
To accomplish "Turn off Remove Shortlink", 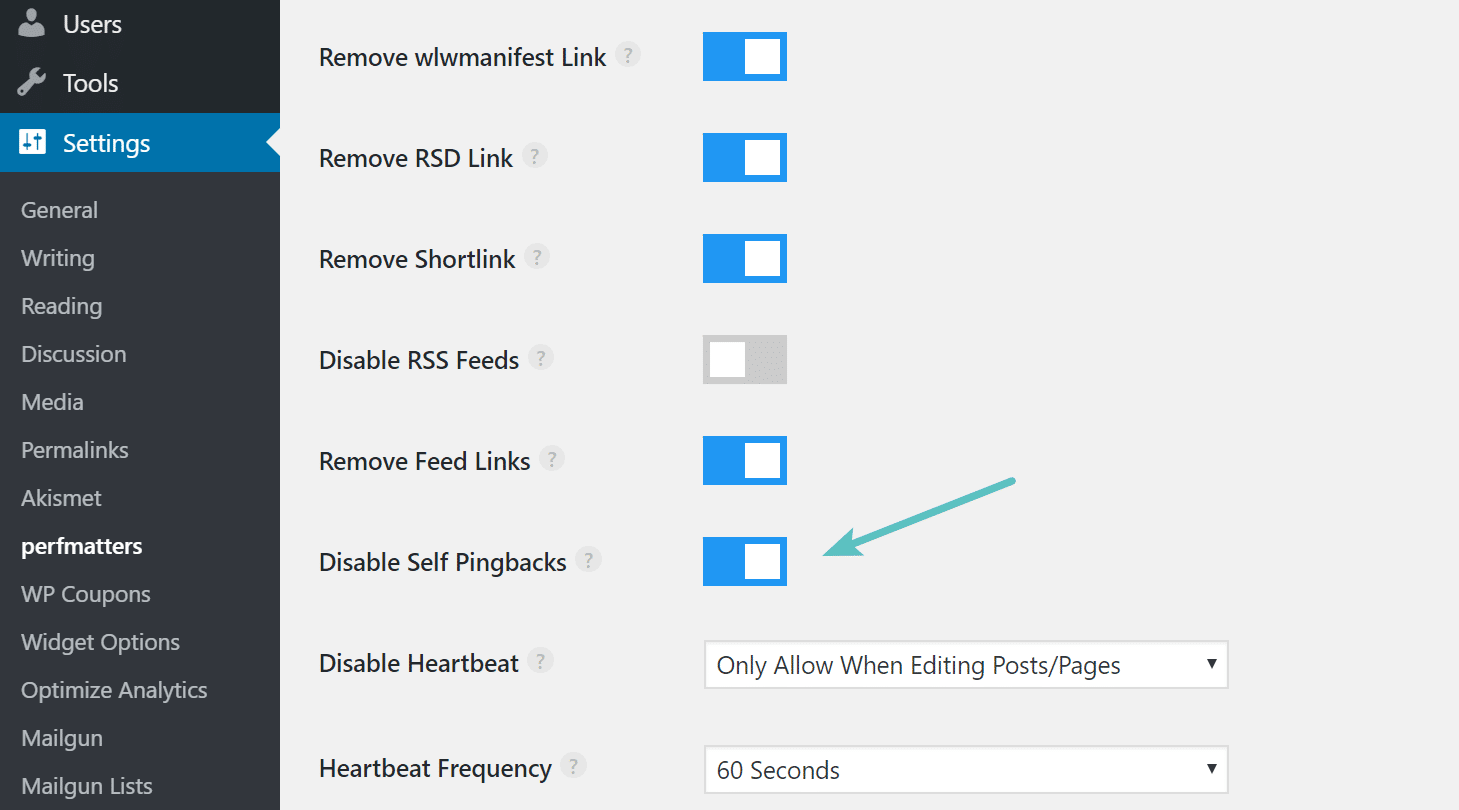I will [x=744, y=258].
